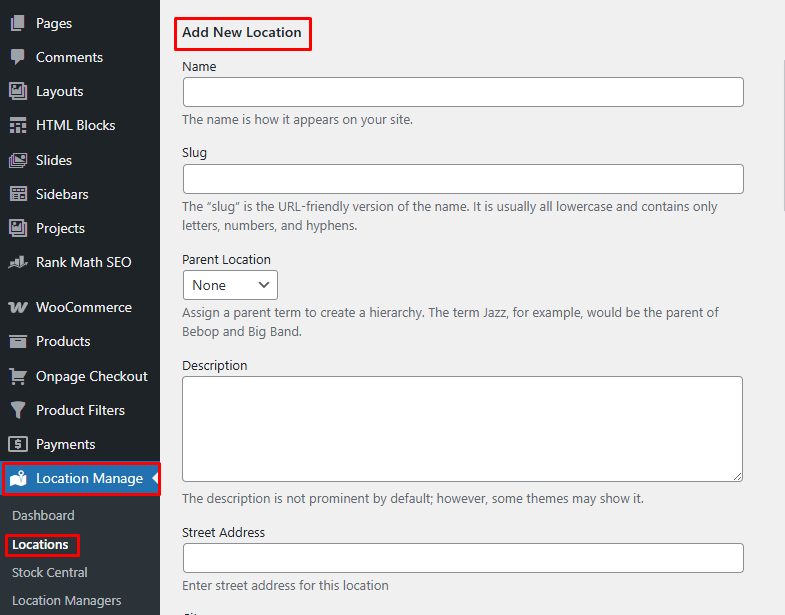Go to Location Manage Dashboard submenu
Image resolution: width=785 pixels, height=615 pixels.
[43, 515]
